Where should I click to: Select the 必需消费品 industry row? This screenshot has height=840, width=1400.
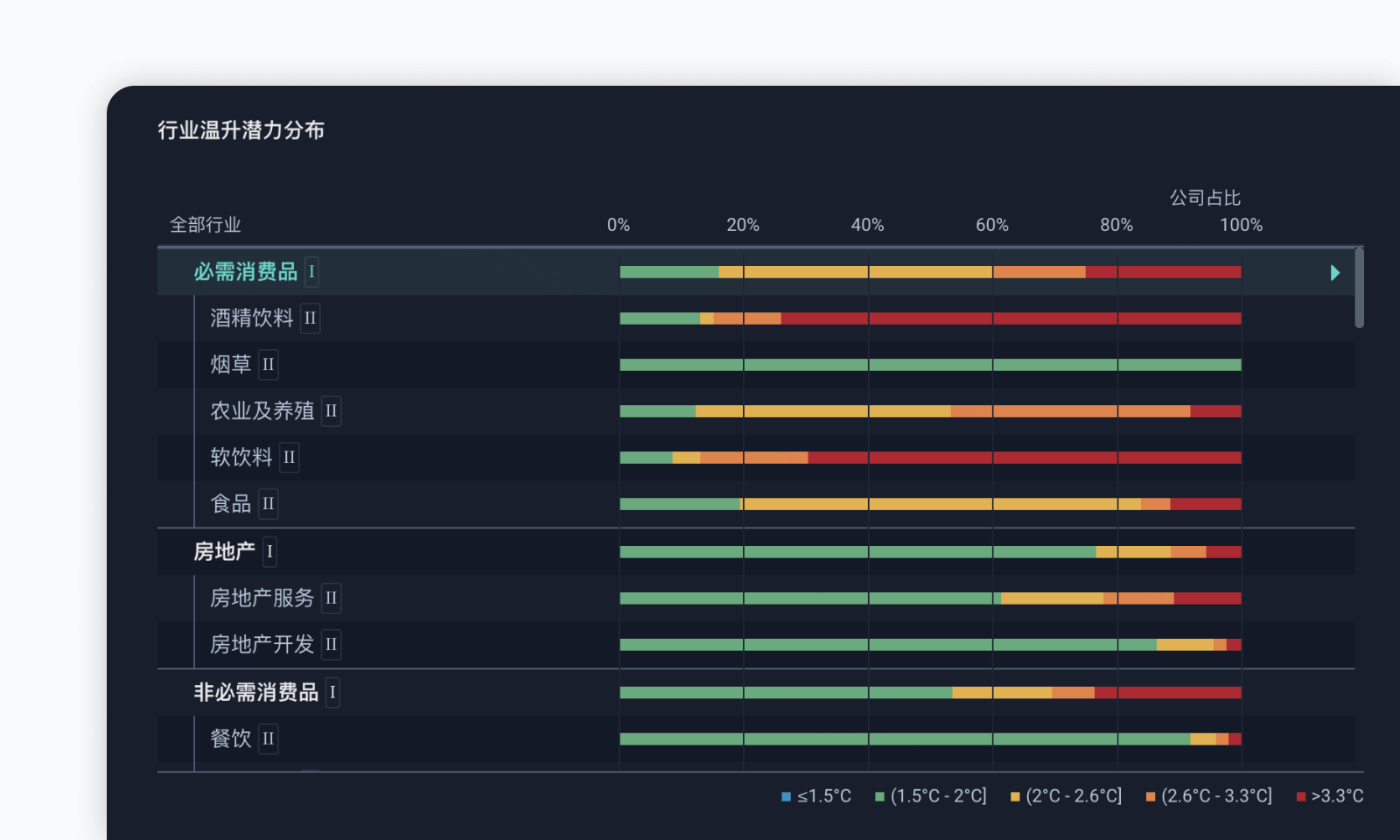pyautogui.click(x=756, y=272)
